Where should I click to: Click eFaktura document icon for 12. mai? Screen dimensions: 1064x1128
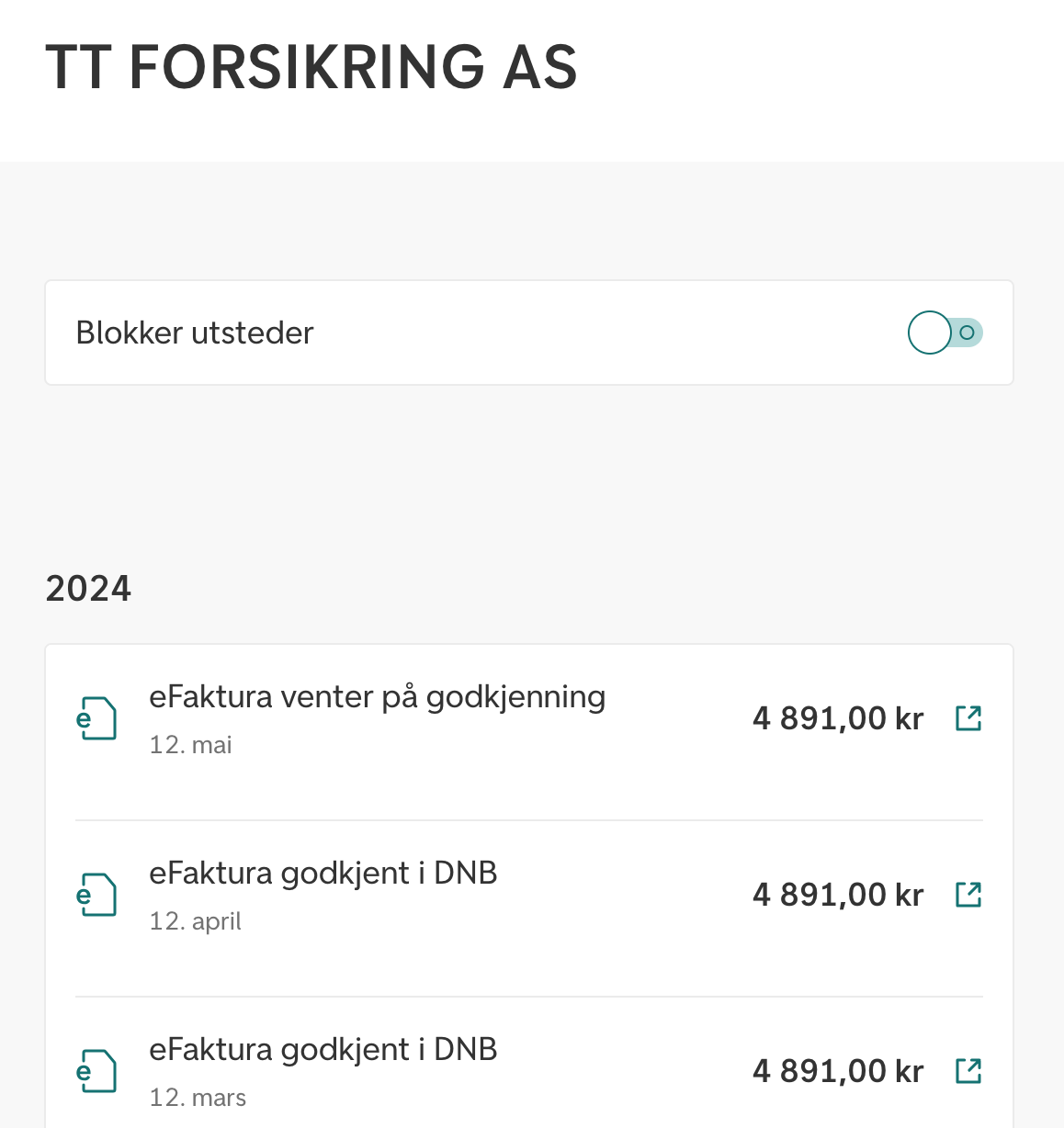tap(96, 718)
